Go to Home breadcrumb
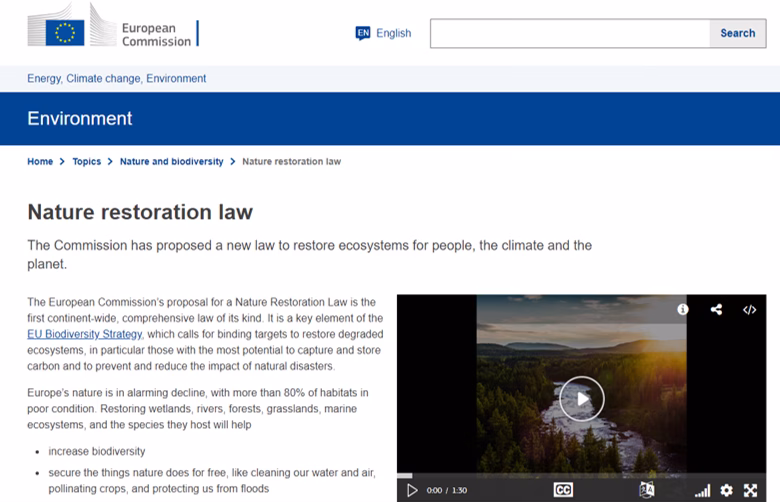 click(40, 162)
